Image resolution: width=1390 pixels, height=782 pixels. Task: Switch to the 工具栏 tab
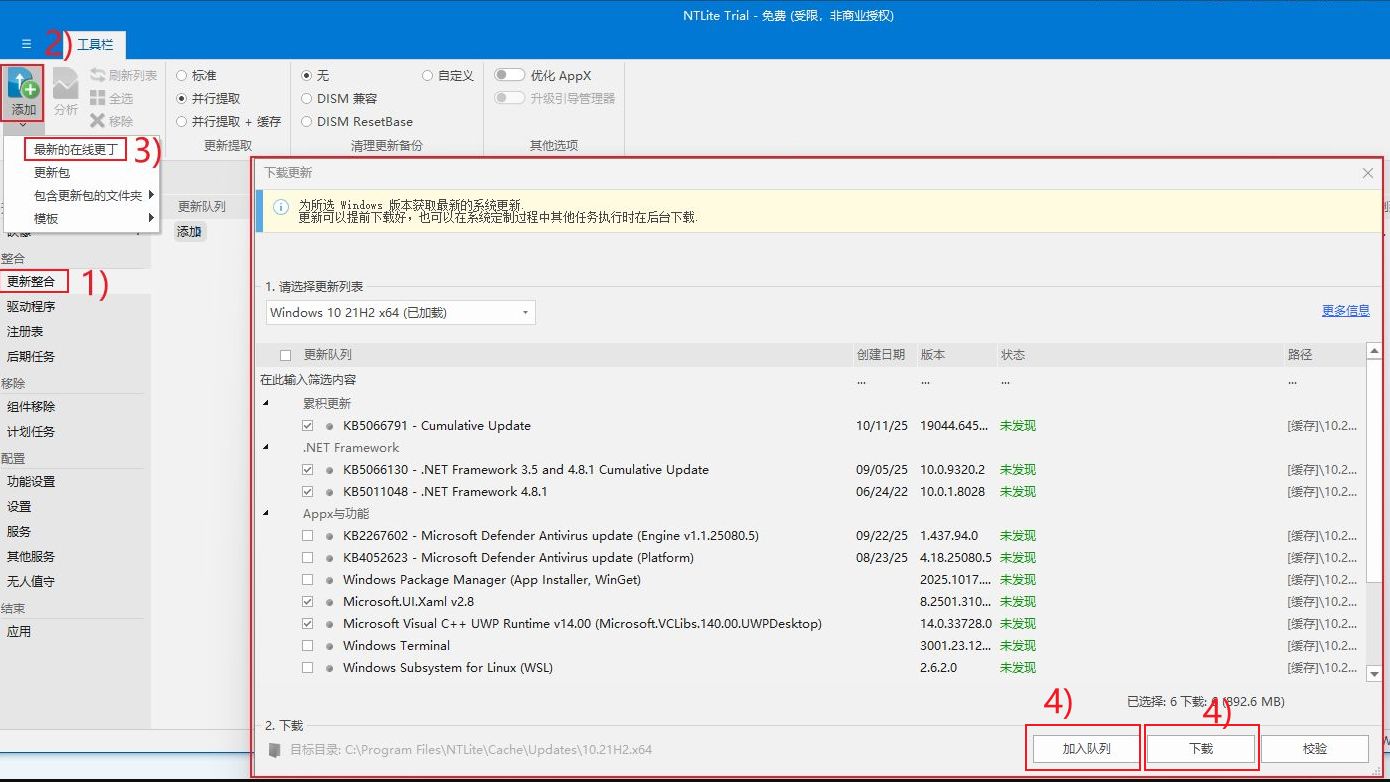[x=95, y=45]
